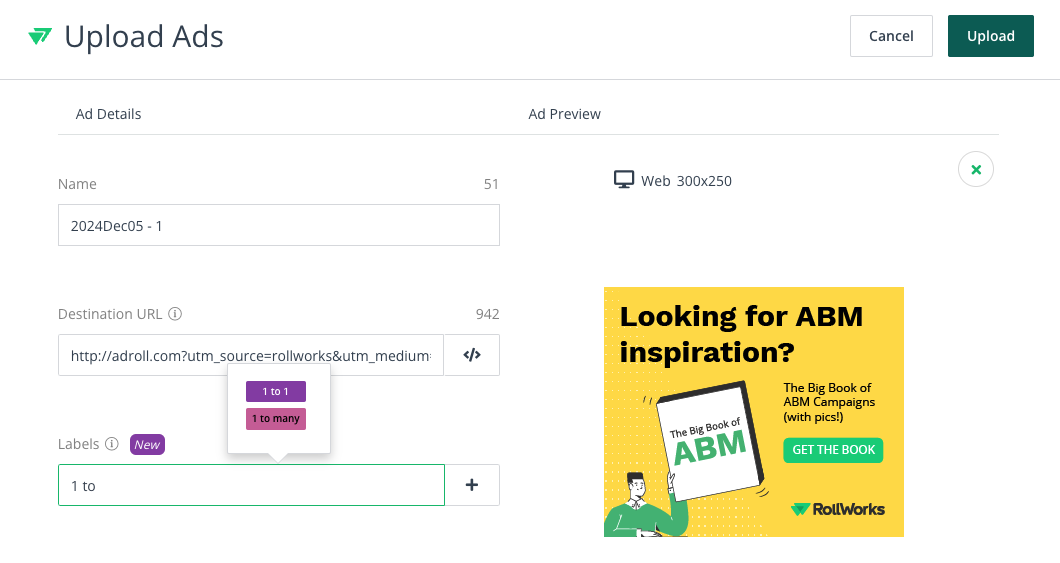Click the RollWorks logo beside Upload Ads
1060x563 pixels.
click(40, 37)
